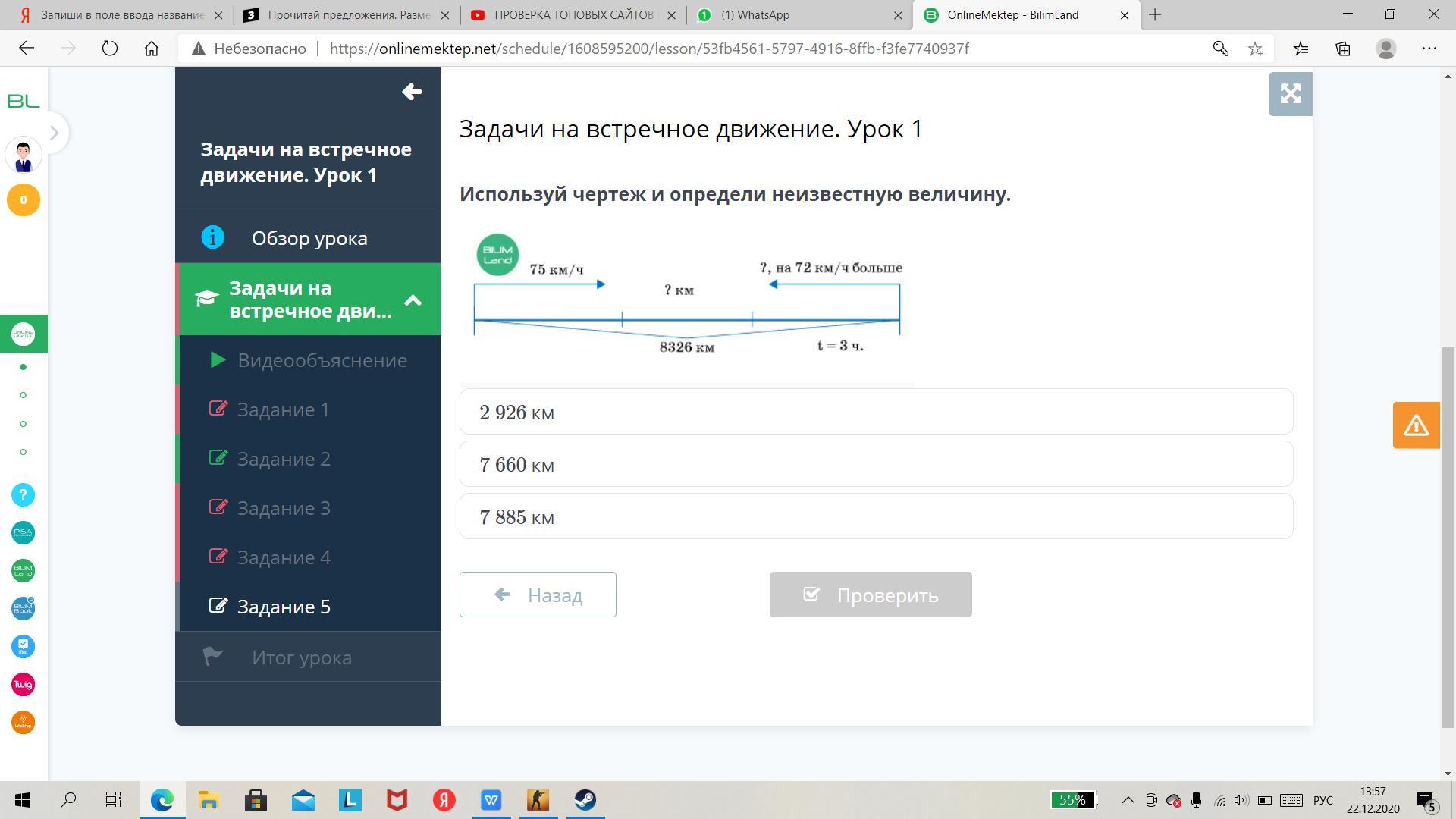Click the back arrow in lesson sidebar
Screen dimensions: 1456x819
click(x=412, y=92)
